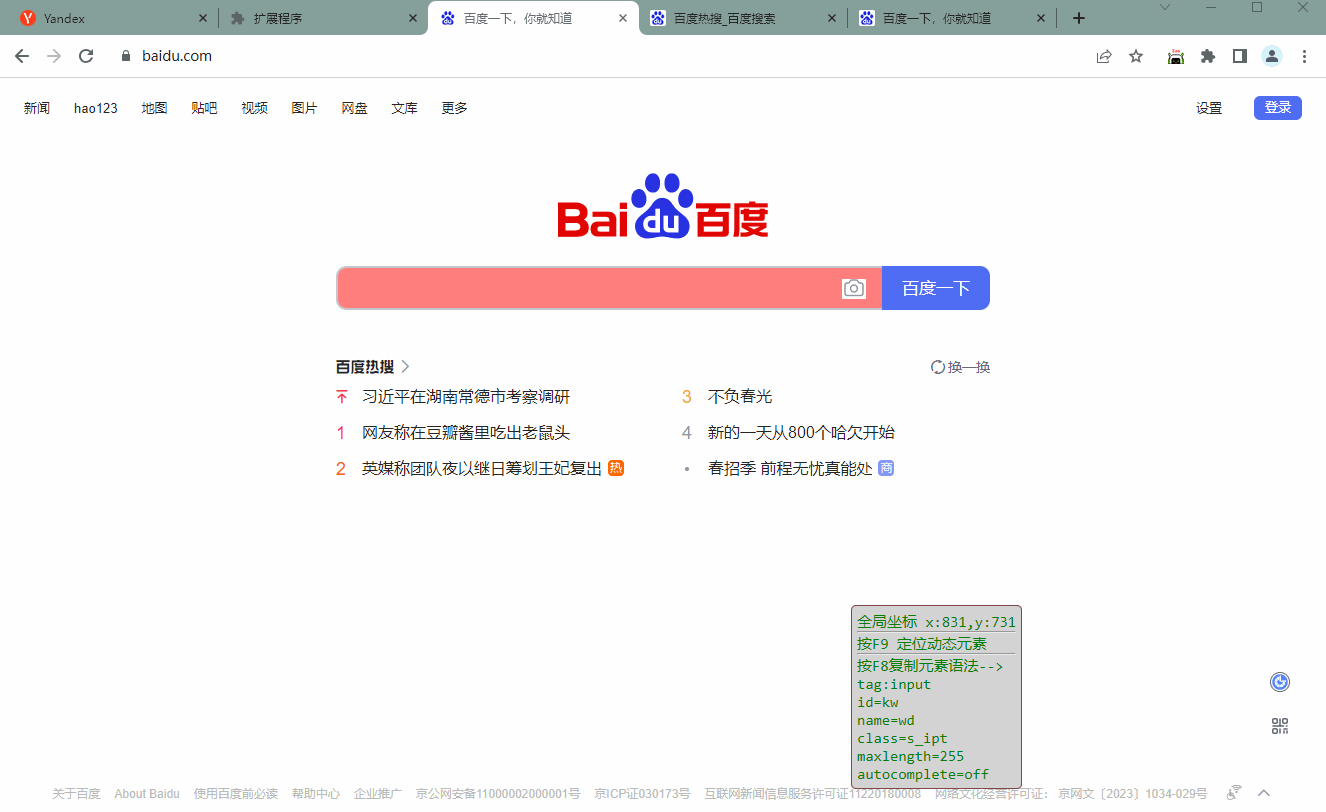Close the 扩展程序 tab
This screenshot has width=1326, height=812.
(414, 18)
